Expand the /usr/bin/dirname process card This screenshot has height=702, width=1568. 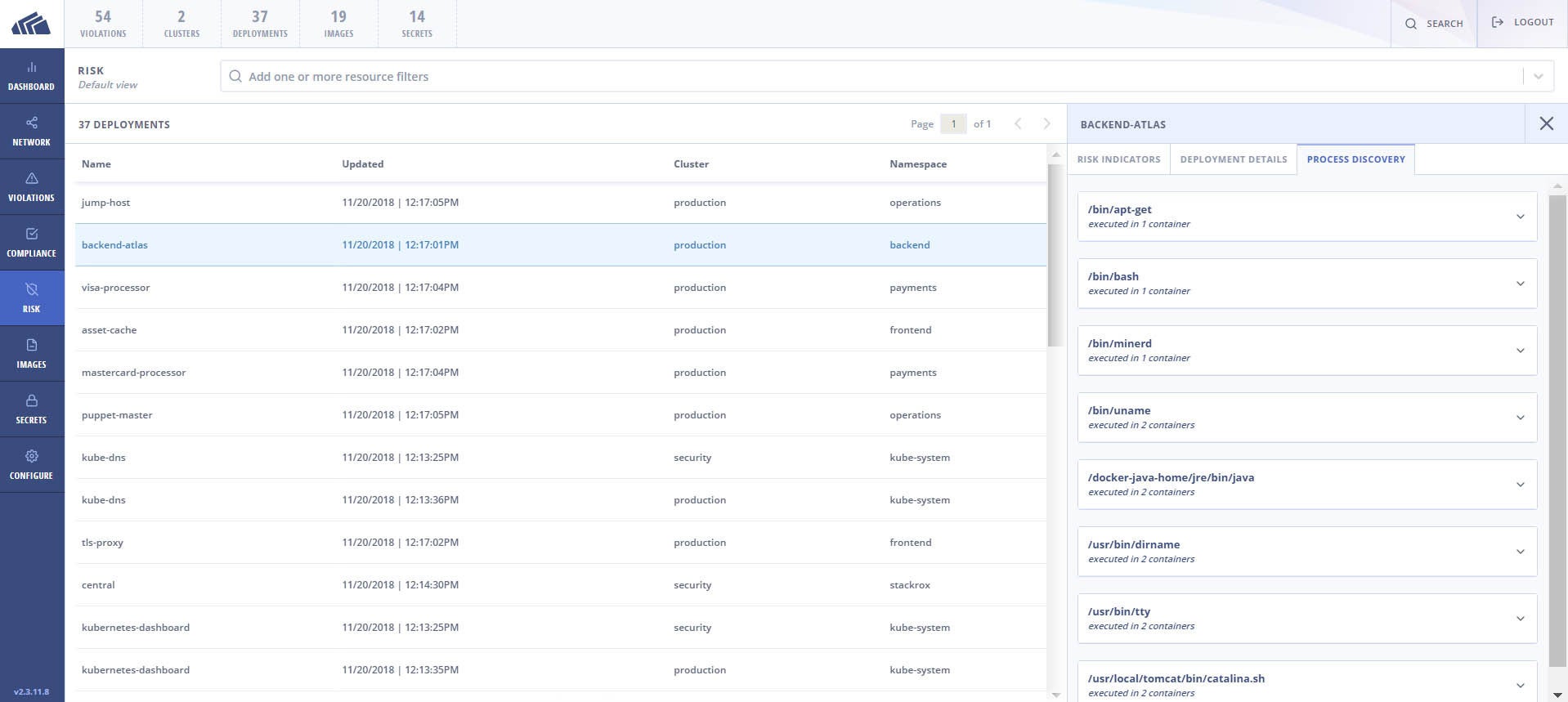click(x=1307, y=552)
